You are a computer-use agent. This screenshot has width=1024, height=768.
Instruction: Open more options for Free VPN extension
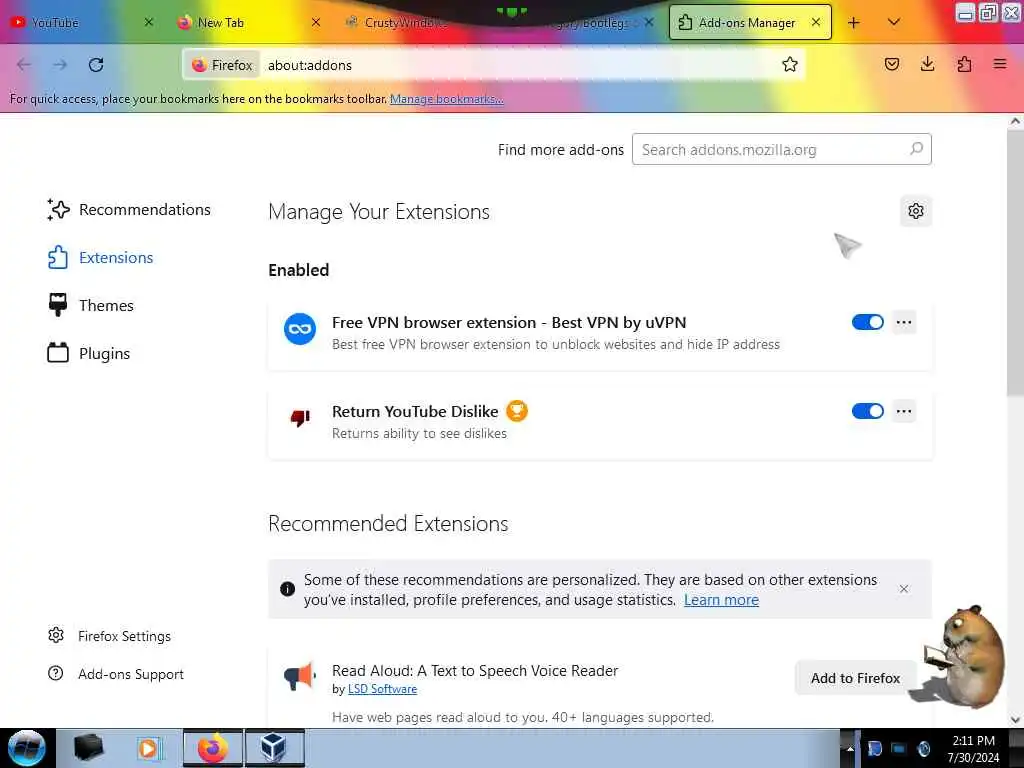coord(904,322)
